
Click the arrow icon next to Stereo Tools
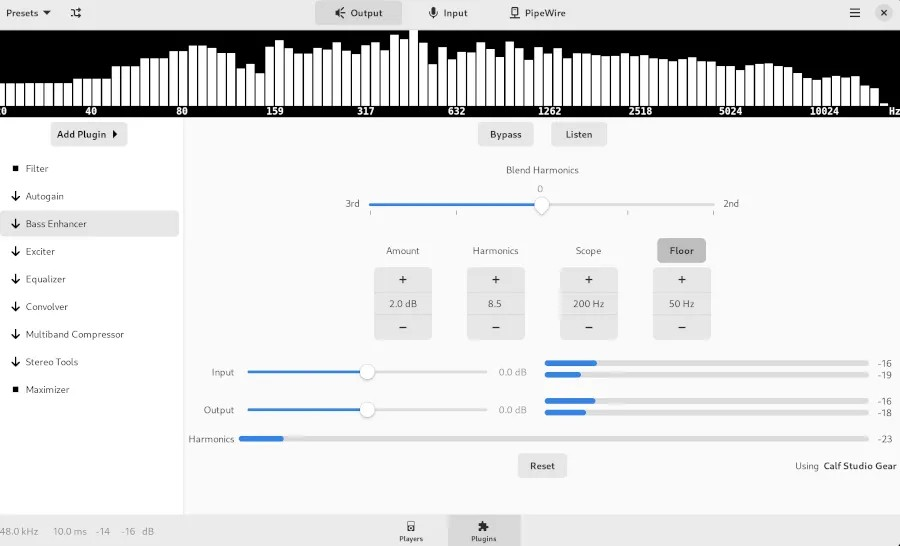pyautogui.click(x=15, y=362)
